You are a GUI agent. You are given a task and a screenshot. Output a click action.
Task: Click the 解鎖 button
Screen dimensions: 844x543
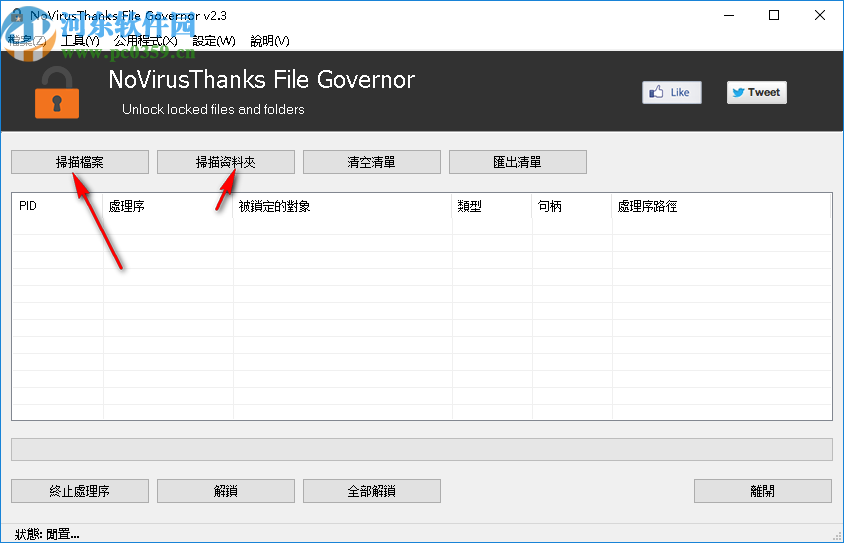(x=226, y=491)
